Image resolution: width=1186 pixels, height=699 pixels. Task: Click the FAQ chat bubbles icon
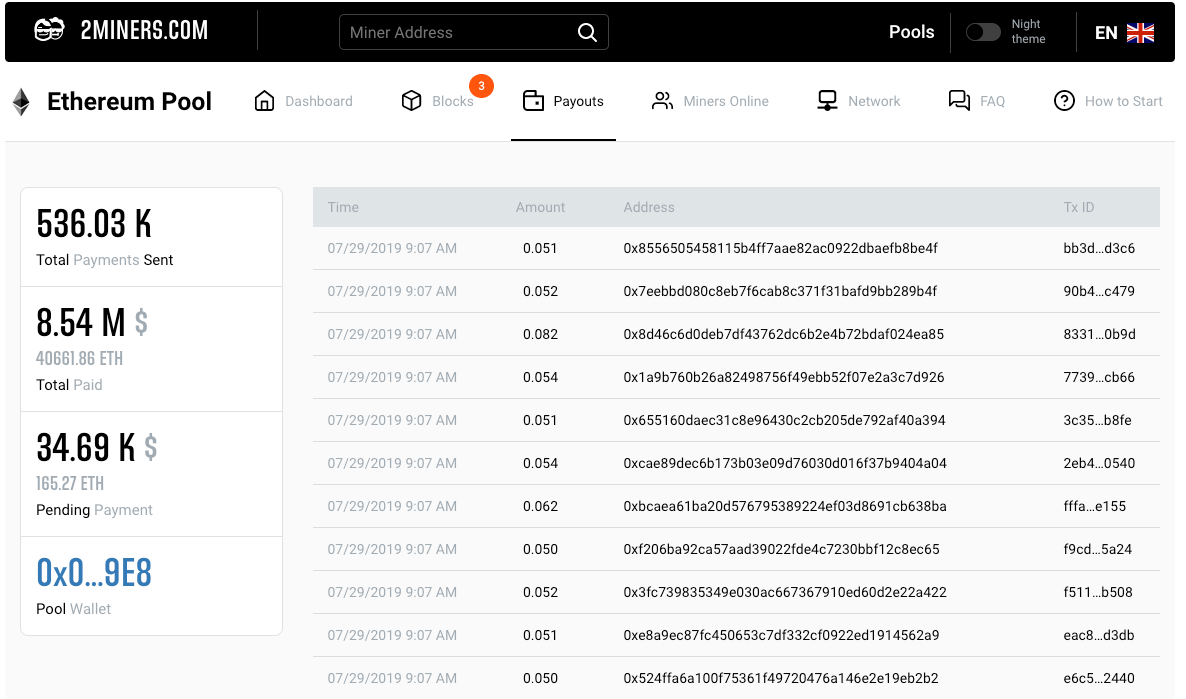tap(959, 101)
